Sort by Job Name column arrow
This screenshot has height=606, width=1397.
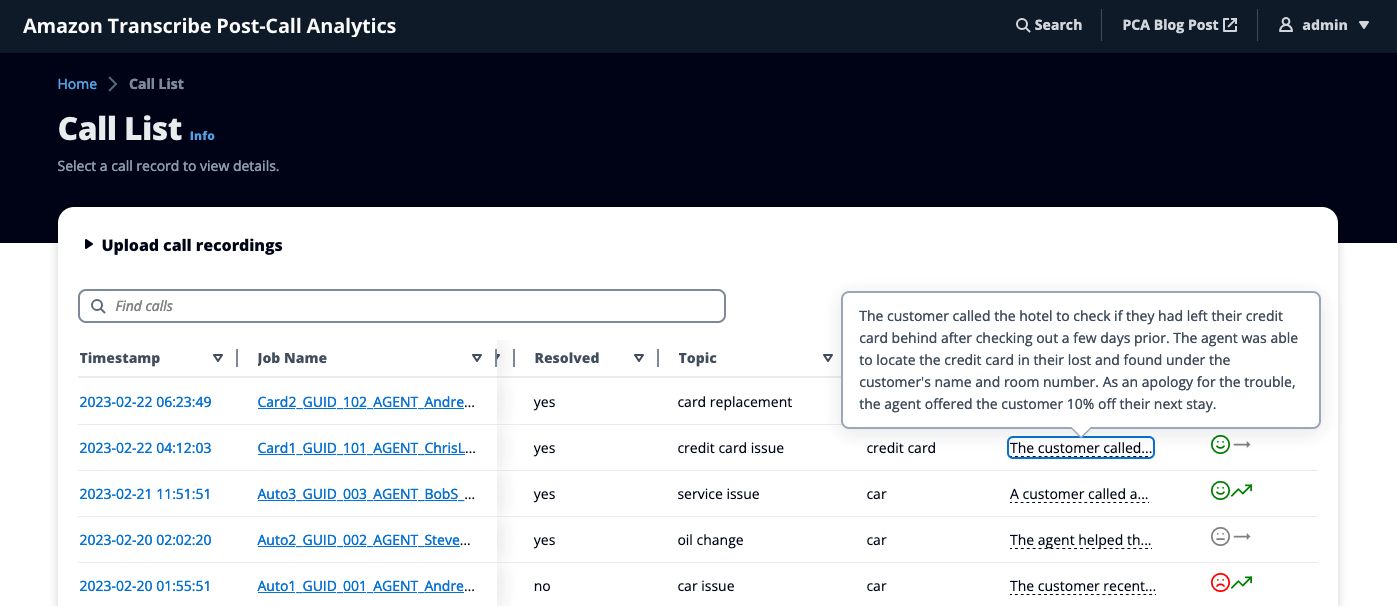476,358
